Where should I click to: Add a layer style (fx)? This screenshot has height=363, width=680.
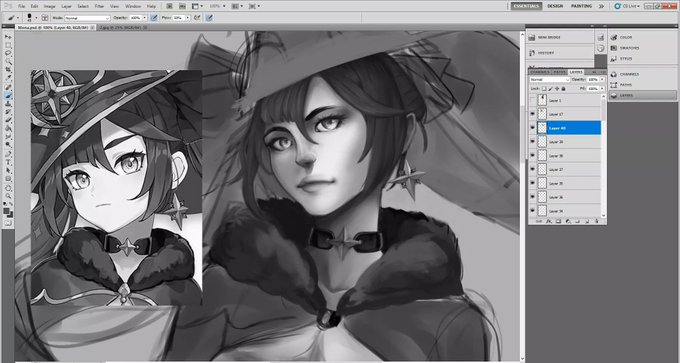pos(549,221)
